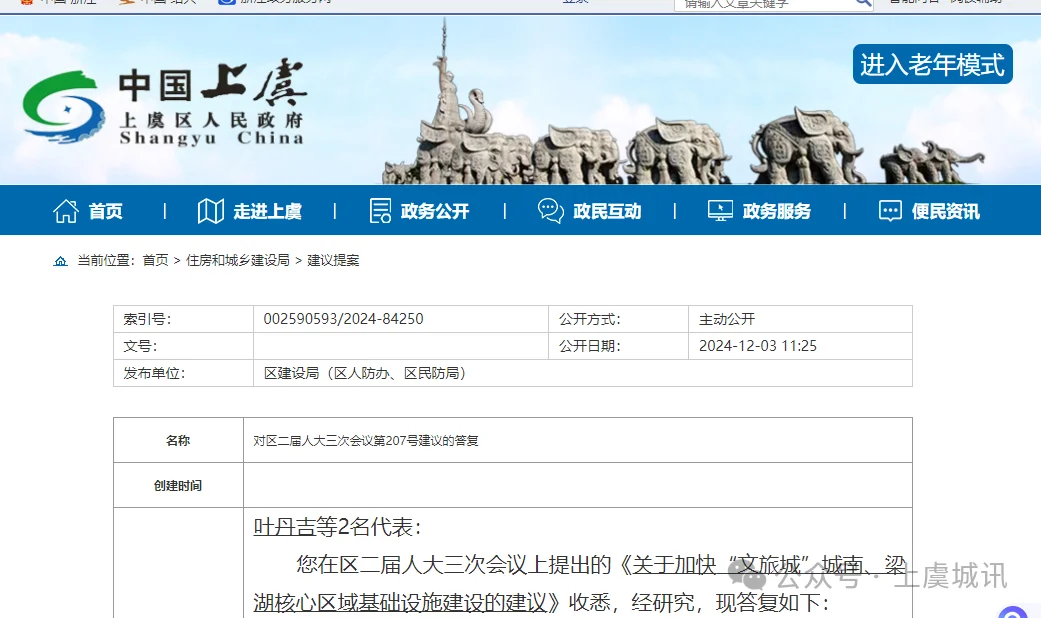Click underlined text 湖核心区域基础设施建设的建议
Viewport: 1041px width, 618px height.
pos(400,602)
